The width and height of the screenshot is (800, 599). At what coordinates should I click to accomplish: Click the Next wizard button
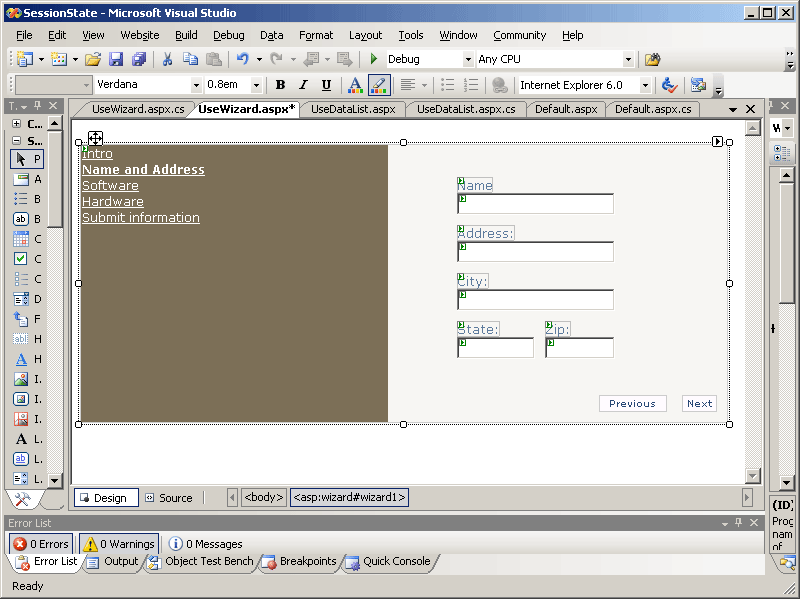(x=699, y=404)
